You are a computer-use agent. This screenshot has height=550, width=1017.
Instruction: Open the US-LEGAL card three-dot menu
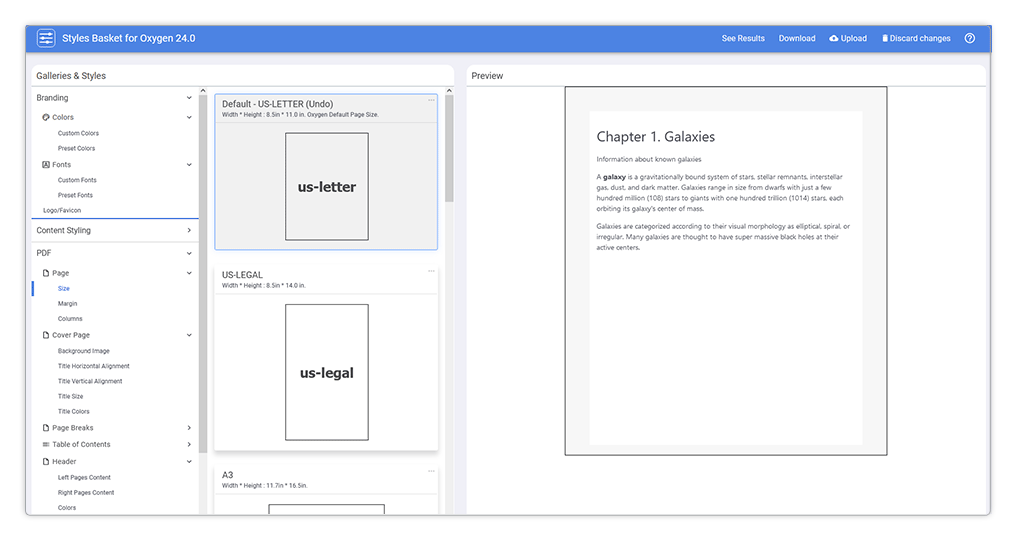pyautogui.click(x=431, y=271)
